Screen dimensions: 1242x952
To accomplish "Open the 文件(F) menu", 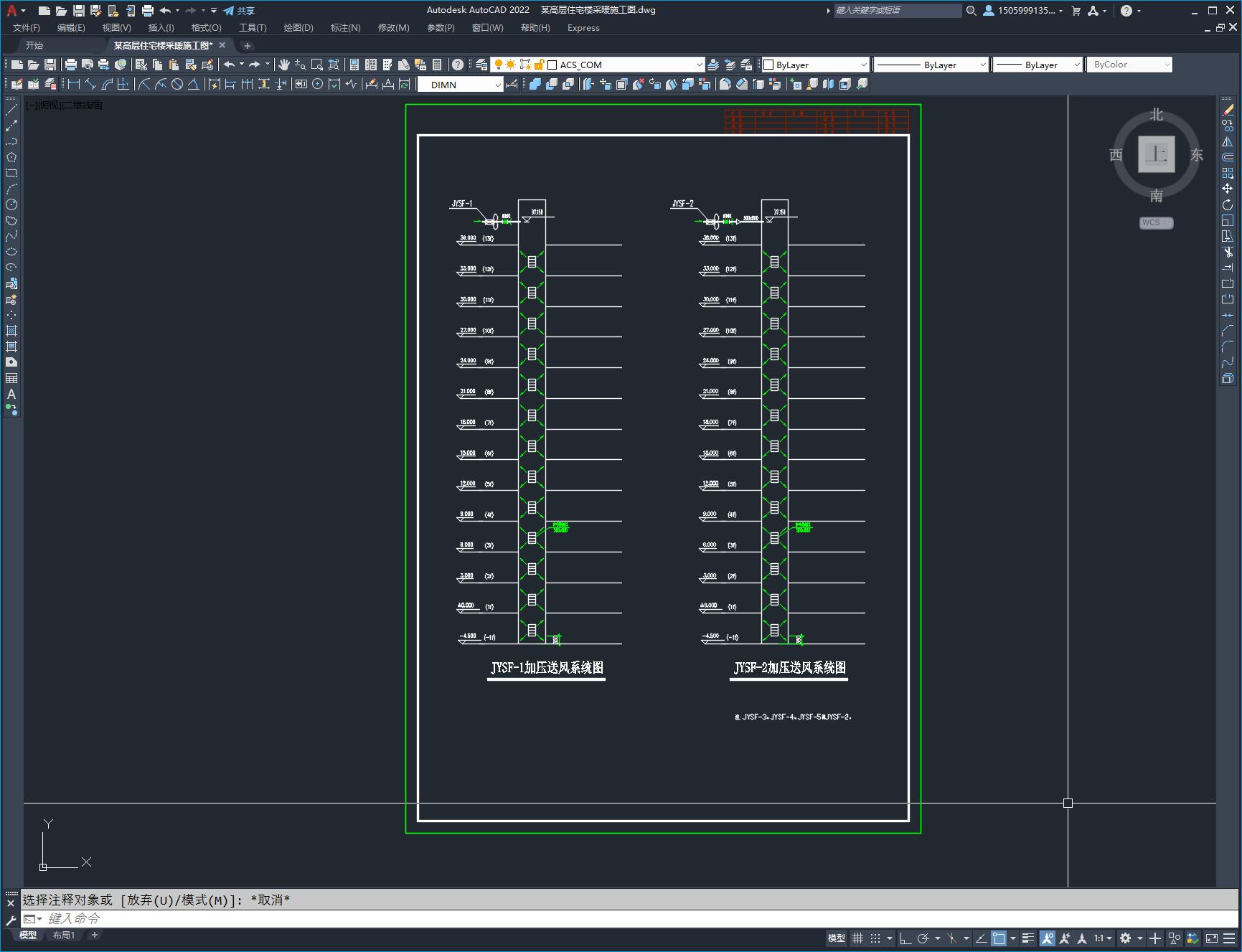I will coord(27,28).
